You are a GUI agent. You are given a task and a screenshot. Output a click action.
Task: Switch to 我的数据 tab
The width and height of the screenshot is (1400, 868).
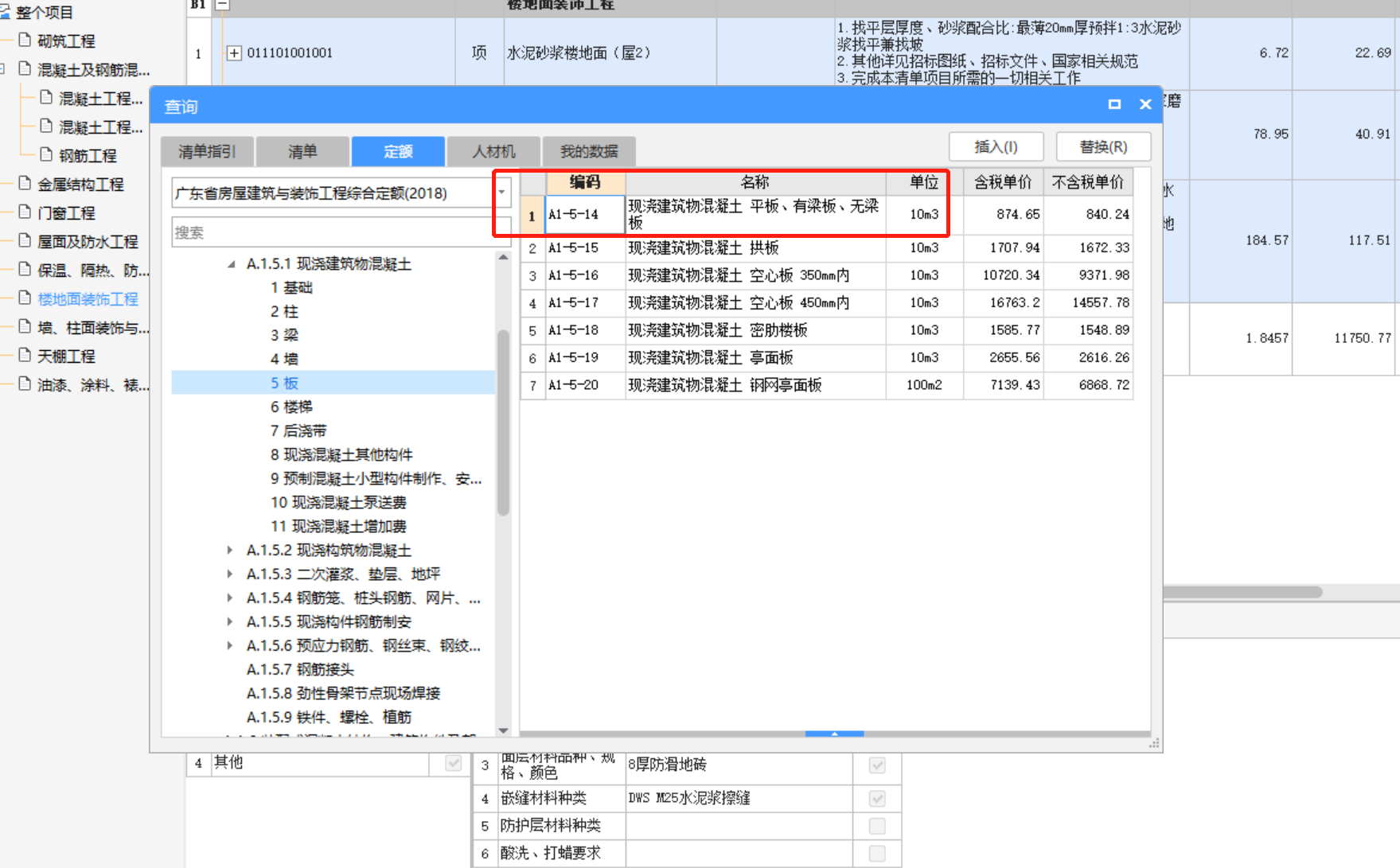click(x=589, y=151)
